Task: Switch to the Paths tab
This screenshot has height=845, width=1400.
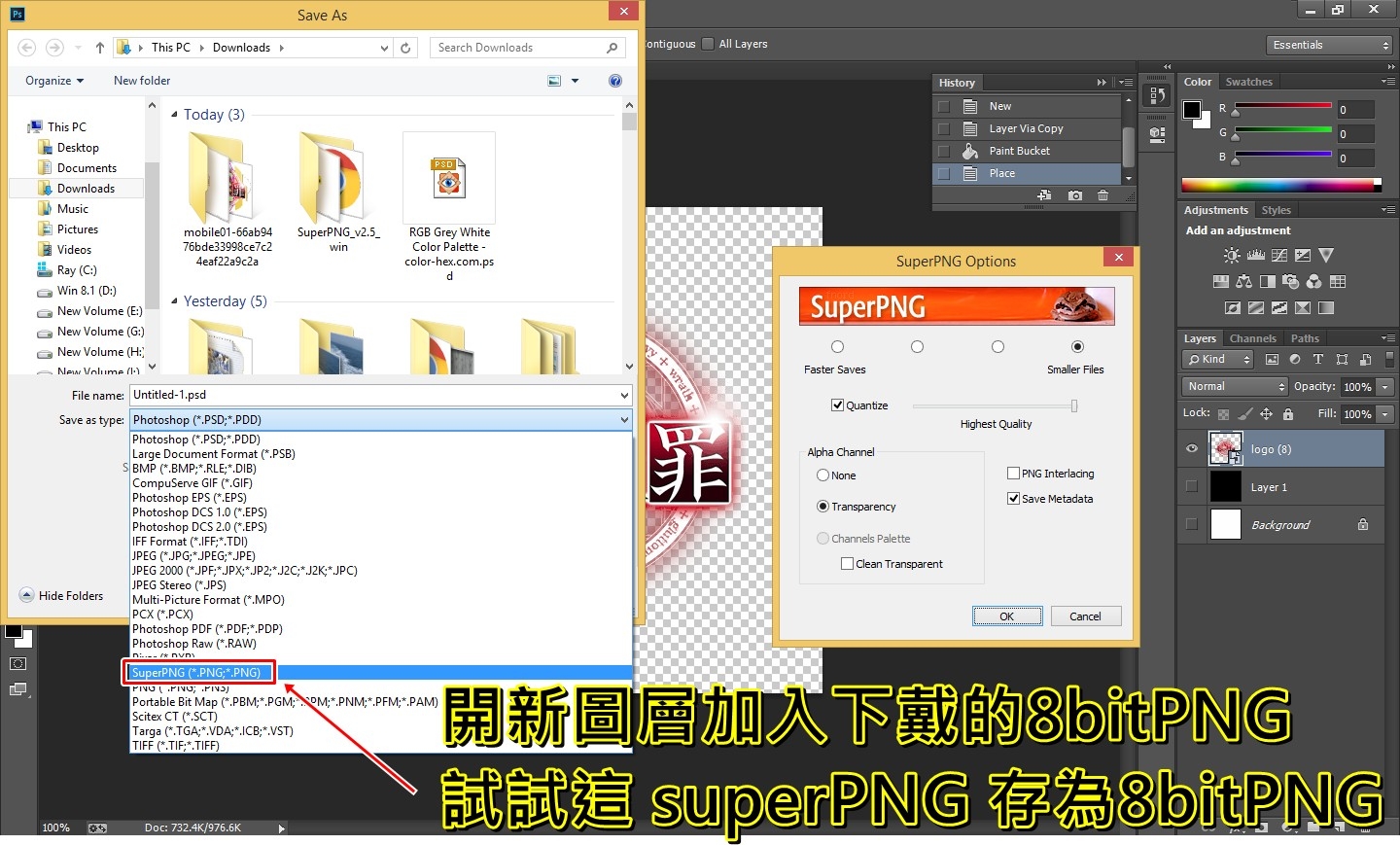Action: point(1305,338)
